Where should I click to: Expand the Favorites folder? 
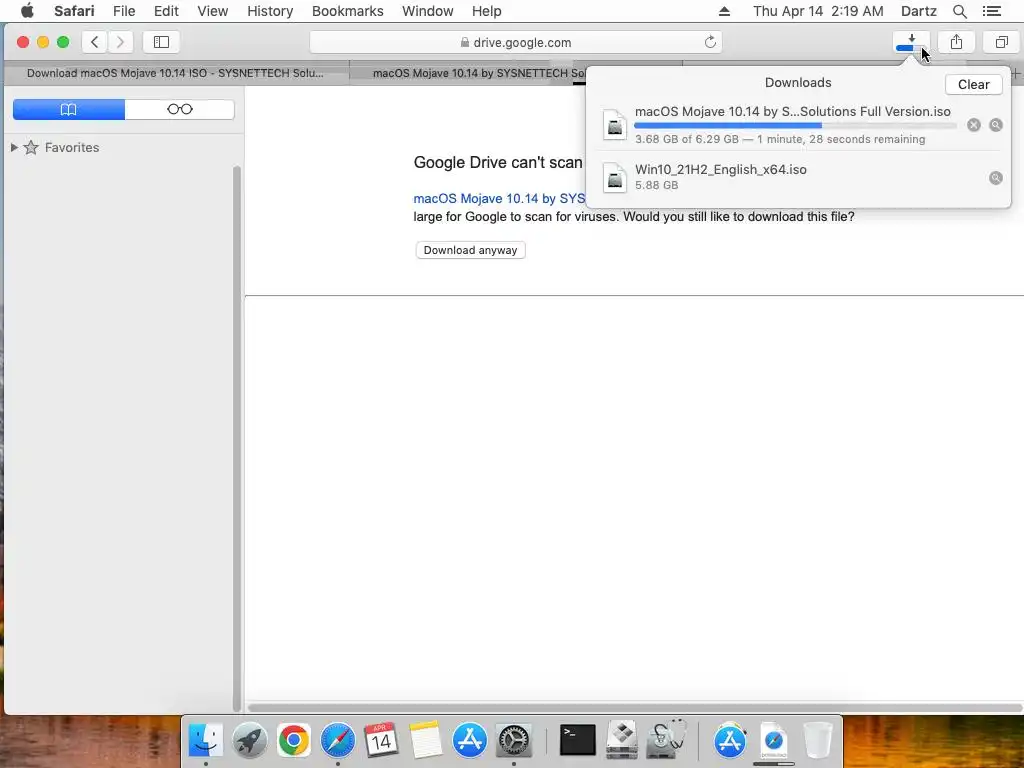pos(14,148)
